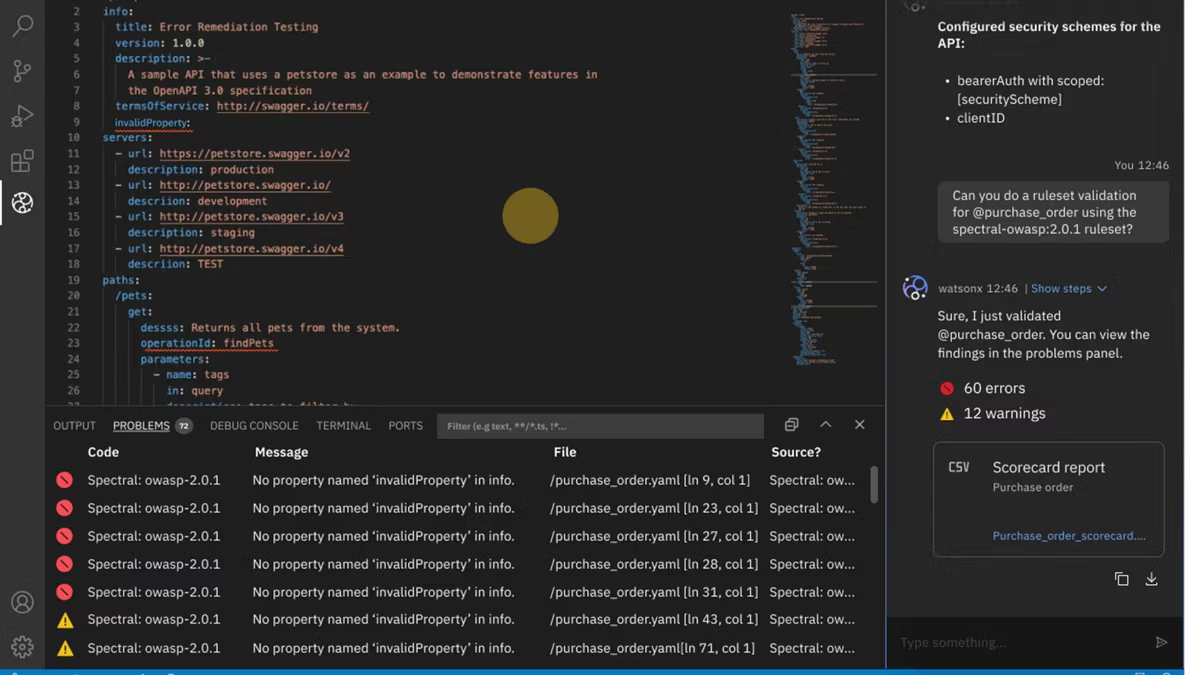
Task: Switch to the OUTPUT tab
Action: (x=74, y=426)
